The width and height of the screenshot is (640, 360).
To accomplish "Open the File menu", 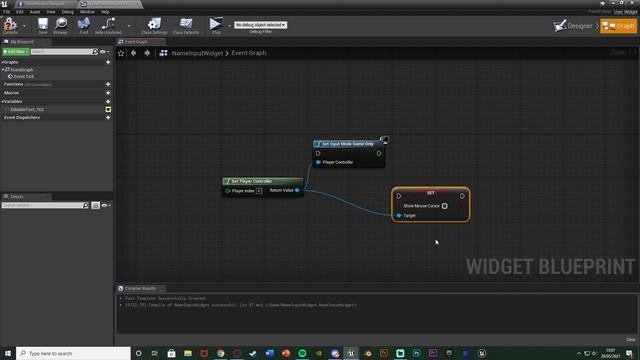I will coord(7,12).
